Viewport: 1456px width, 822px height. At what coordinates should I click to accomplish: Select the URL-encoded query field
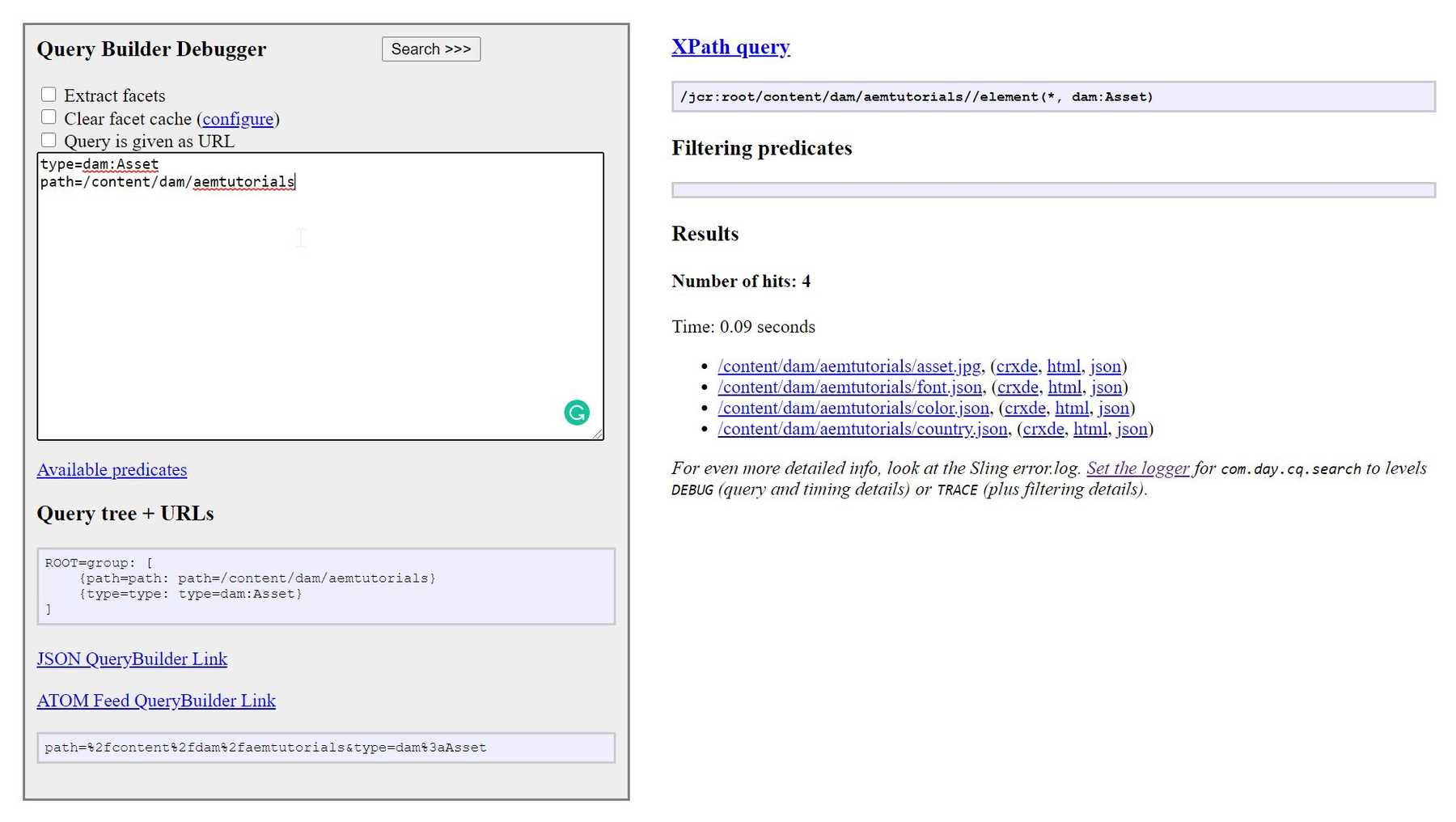(324, 748)
